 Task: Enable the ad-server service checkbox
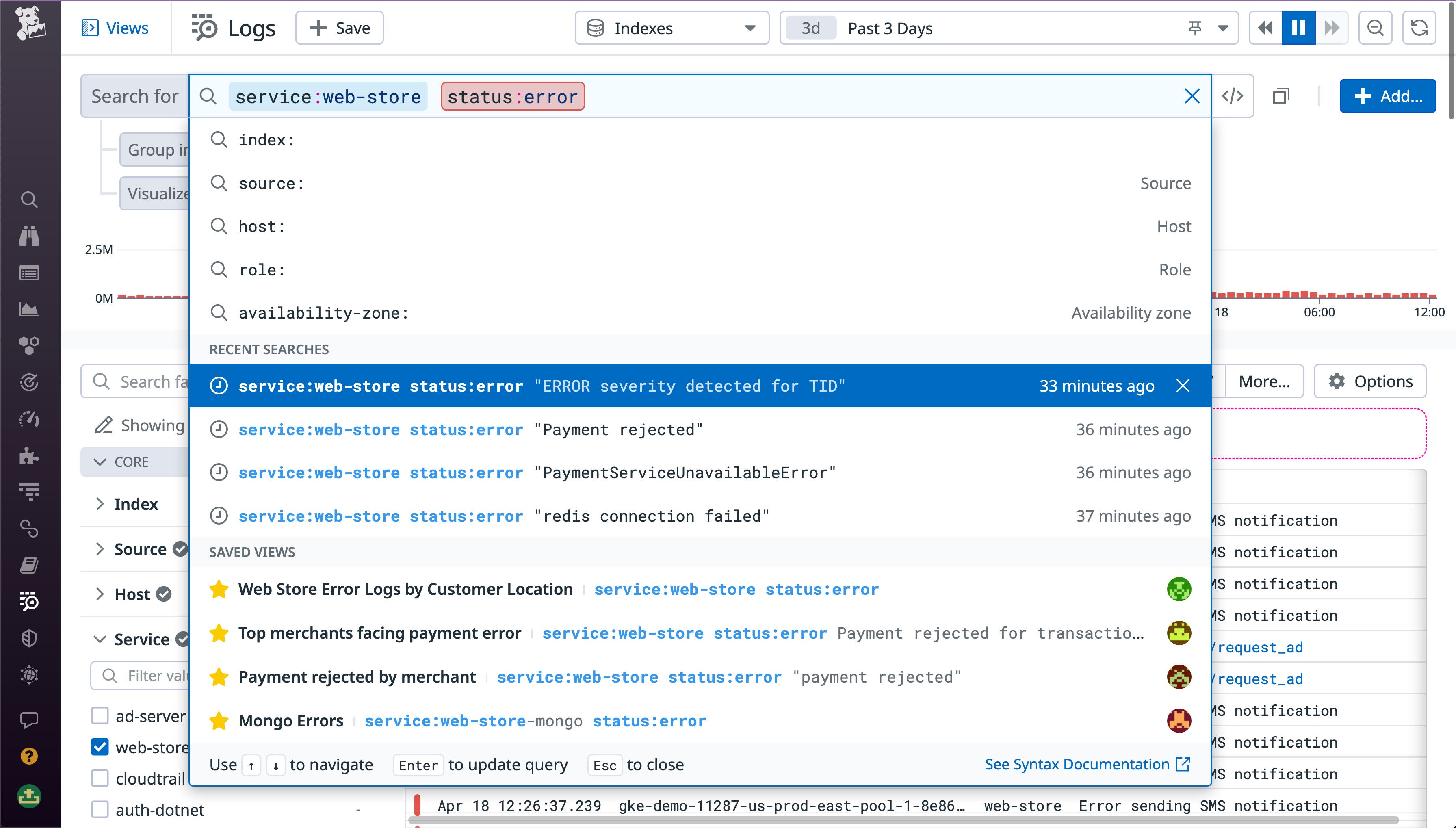click(100, 715)
